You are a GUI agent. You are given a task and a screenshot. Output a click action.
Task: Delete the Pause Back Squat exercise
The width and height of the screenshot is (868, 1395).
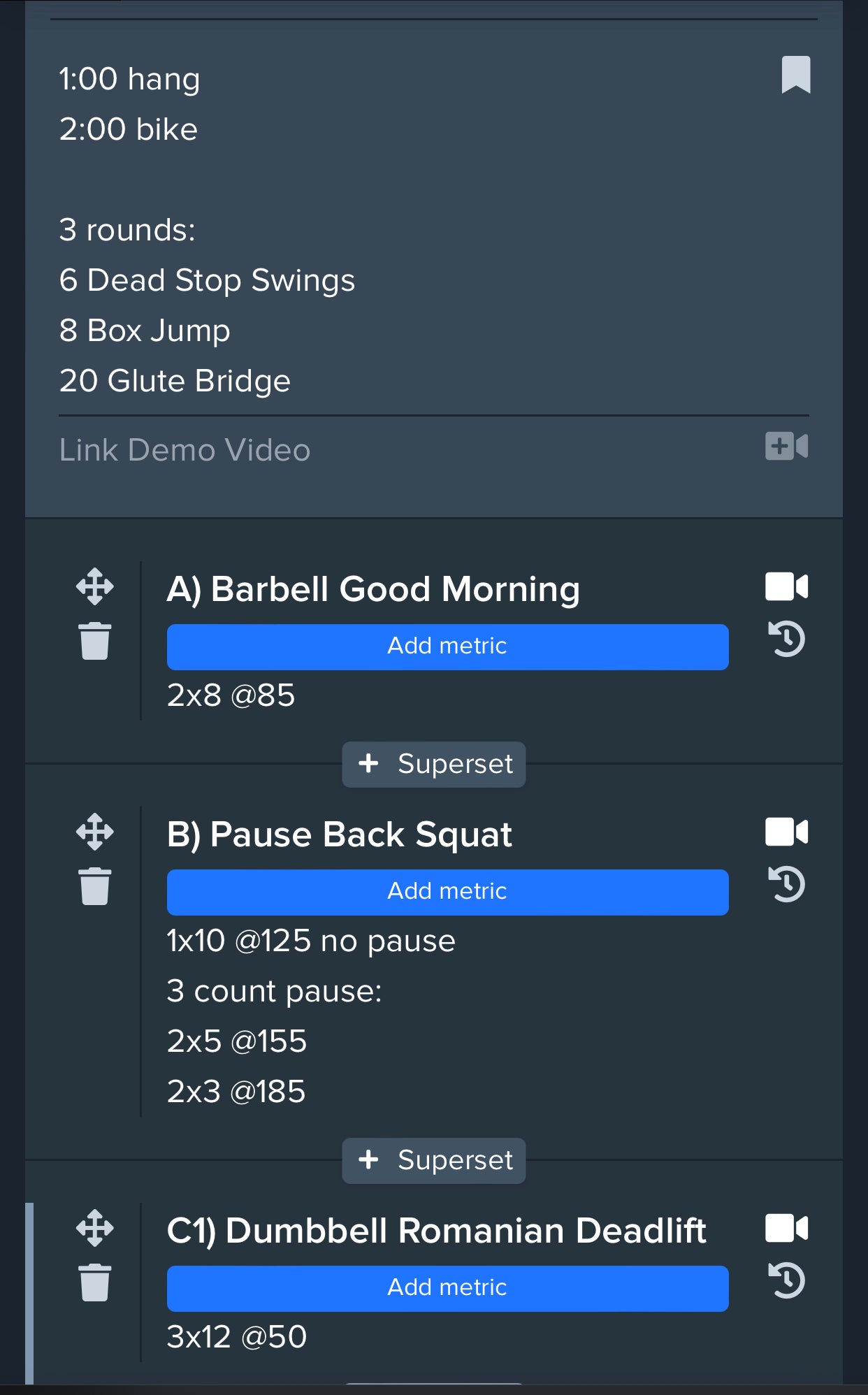(x=95, y=886)
